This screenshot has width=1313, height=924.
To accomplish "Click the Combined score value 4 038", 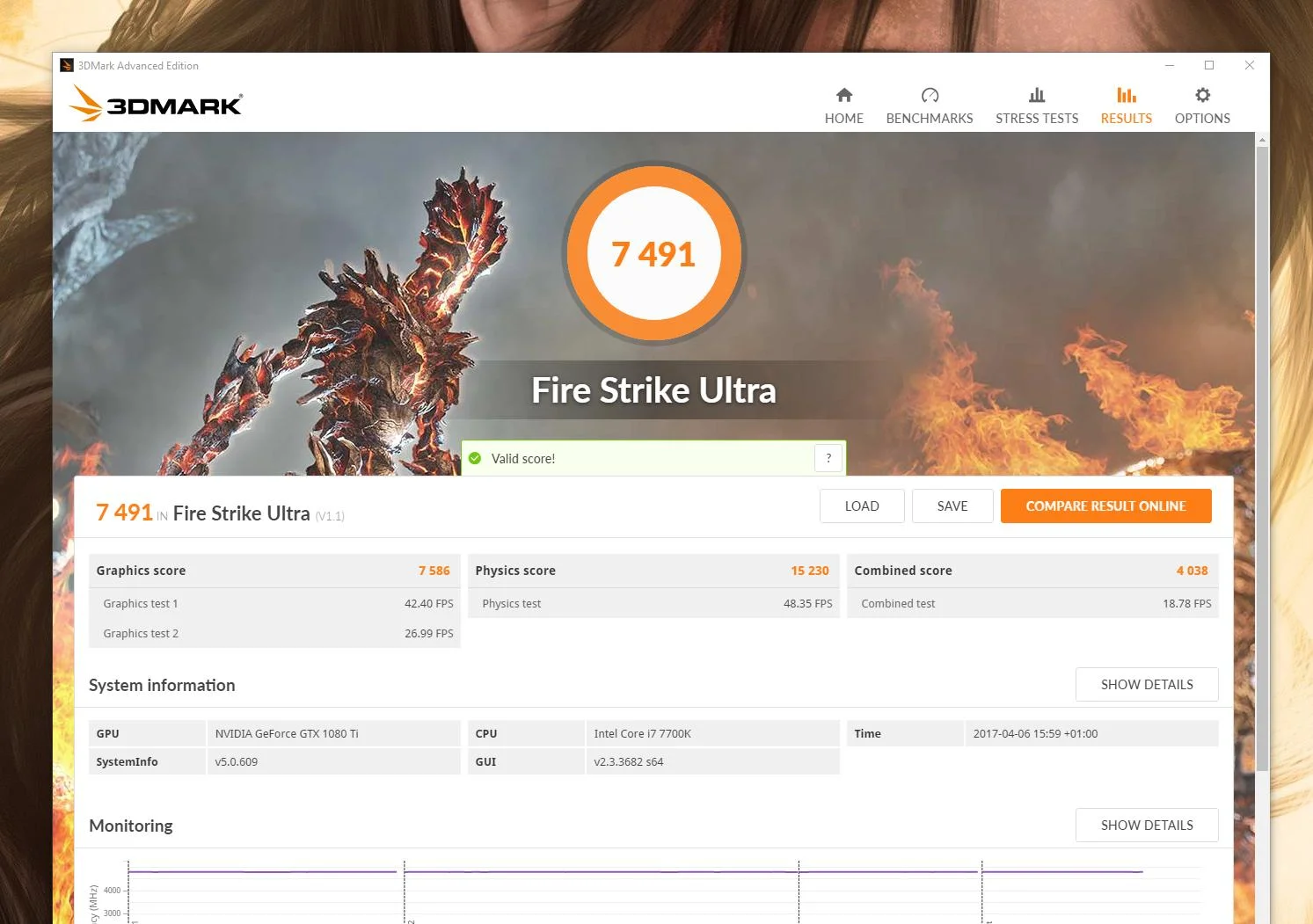I will point(1193,571).
